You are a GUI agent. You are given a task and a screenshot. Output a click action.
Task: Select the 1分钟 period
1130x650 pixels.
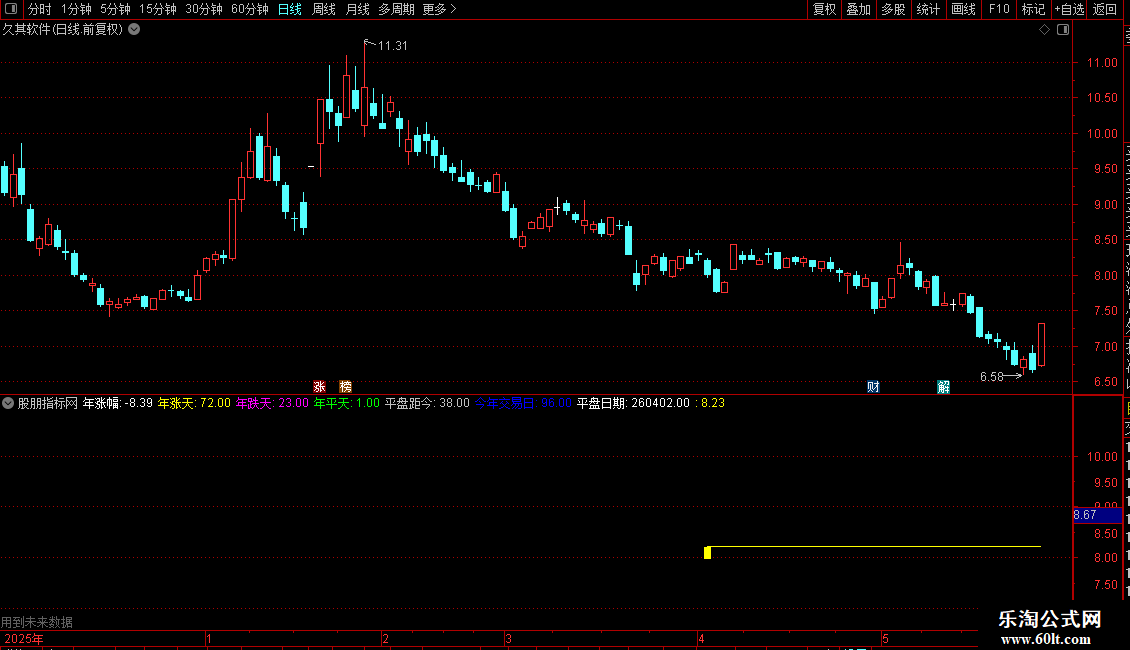(x=76, y=9)
